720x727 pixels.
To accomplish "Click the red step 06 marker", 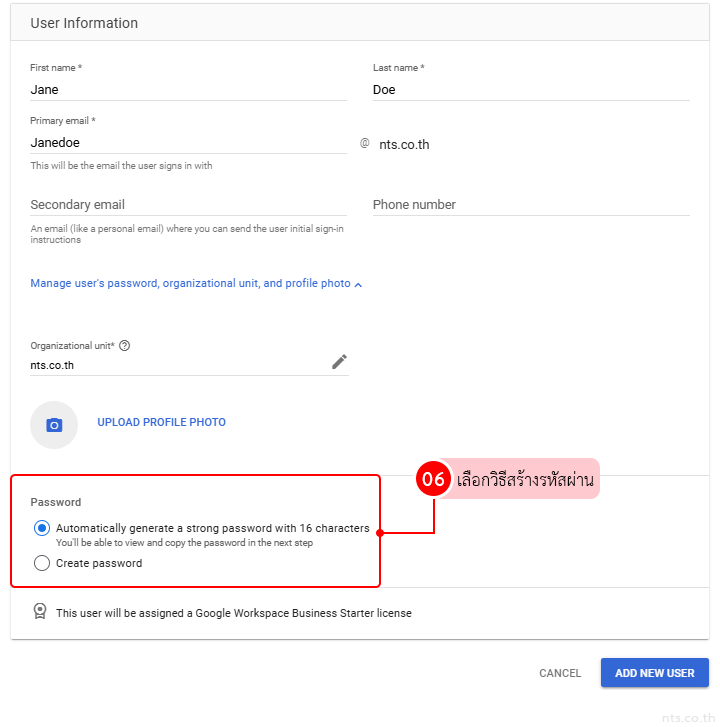I will [x=433, y=479].
